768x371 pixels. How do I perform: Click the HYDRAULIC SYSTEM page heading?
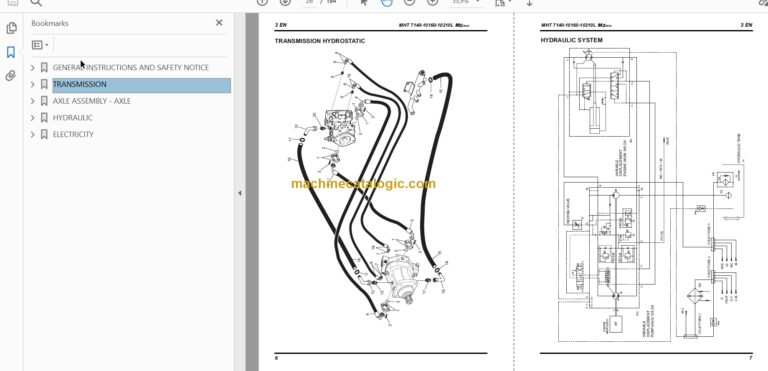[571, 40]
